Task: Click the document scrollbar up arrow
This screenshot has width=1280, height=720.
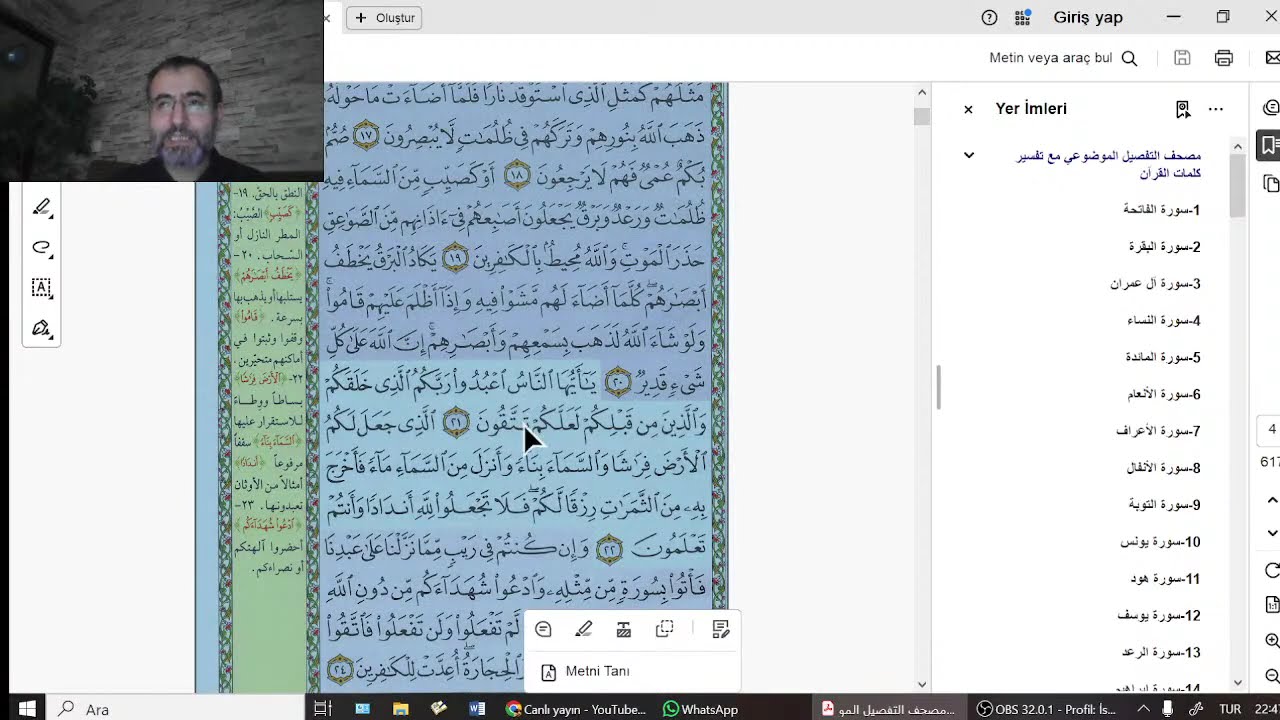Action: pyautogui.click(x=922, y=93)
